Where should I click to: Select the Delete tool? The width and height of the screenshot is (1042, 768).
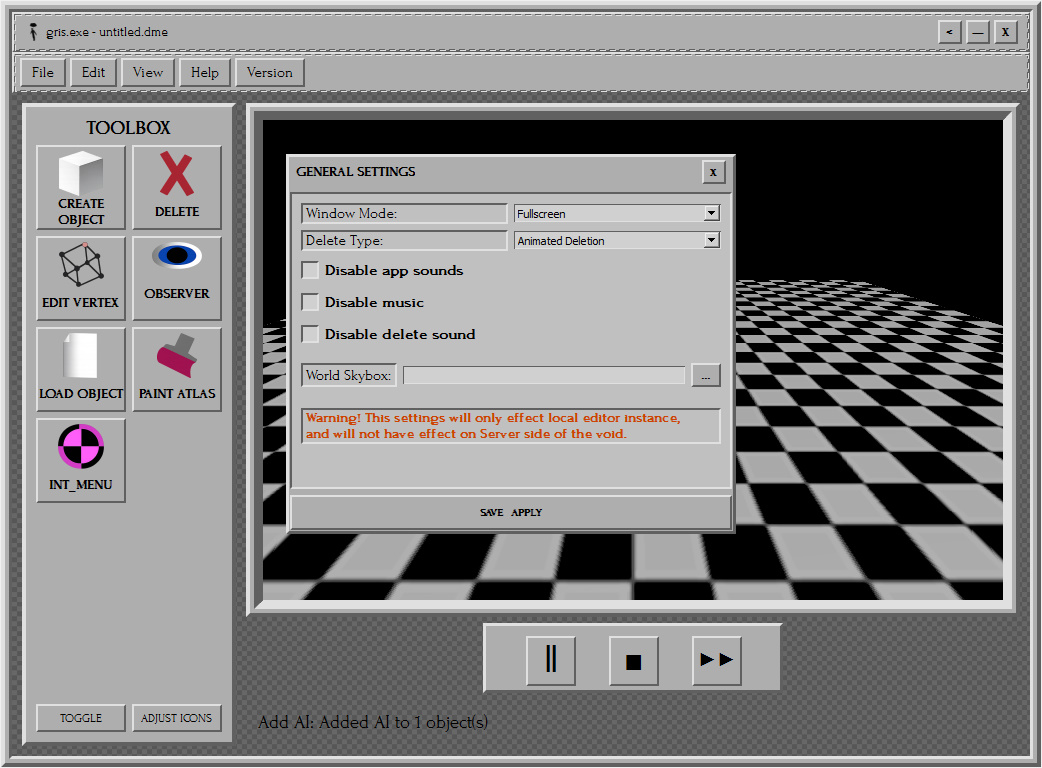[177, 187]
